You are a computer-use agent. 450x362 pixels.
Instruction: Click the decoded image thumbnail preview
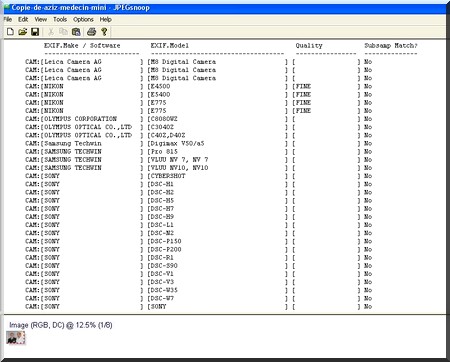tap(16, 338)
